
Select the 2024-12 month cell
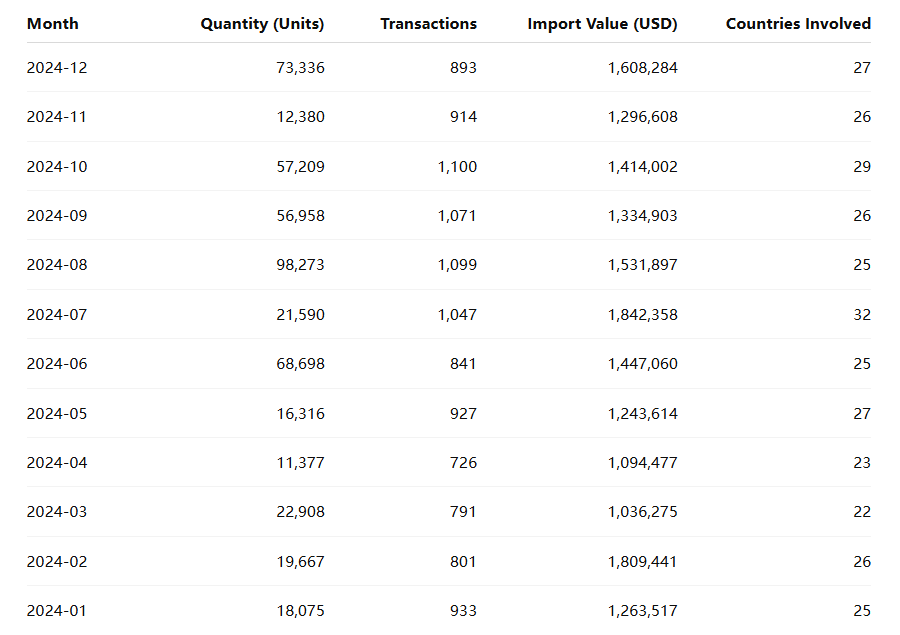tap(57, 68)
